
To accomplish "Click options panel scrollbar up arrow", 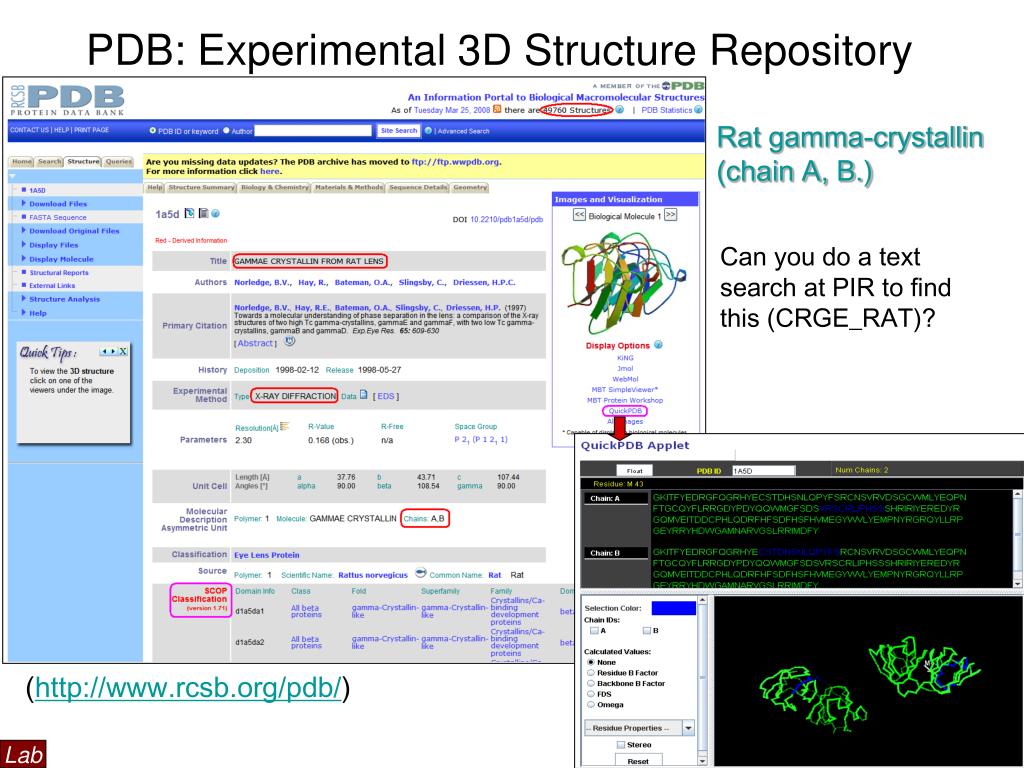I will (703, 600).
